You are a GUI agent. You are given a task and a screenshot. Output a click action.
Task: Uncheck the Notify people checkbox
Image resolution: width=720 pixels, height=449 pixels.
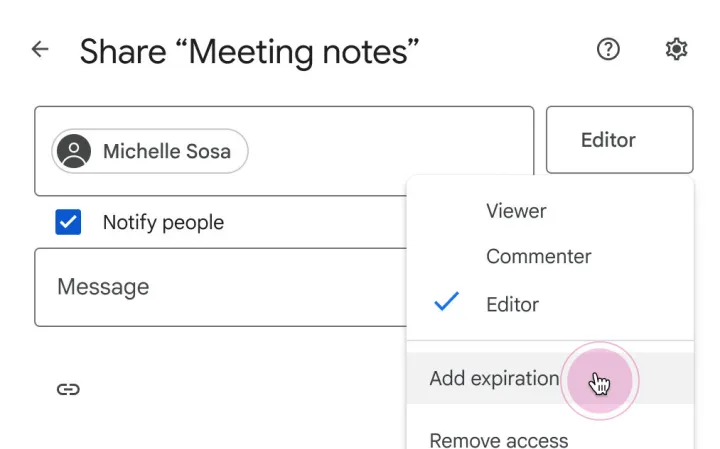(68, 222)
